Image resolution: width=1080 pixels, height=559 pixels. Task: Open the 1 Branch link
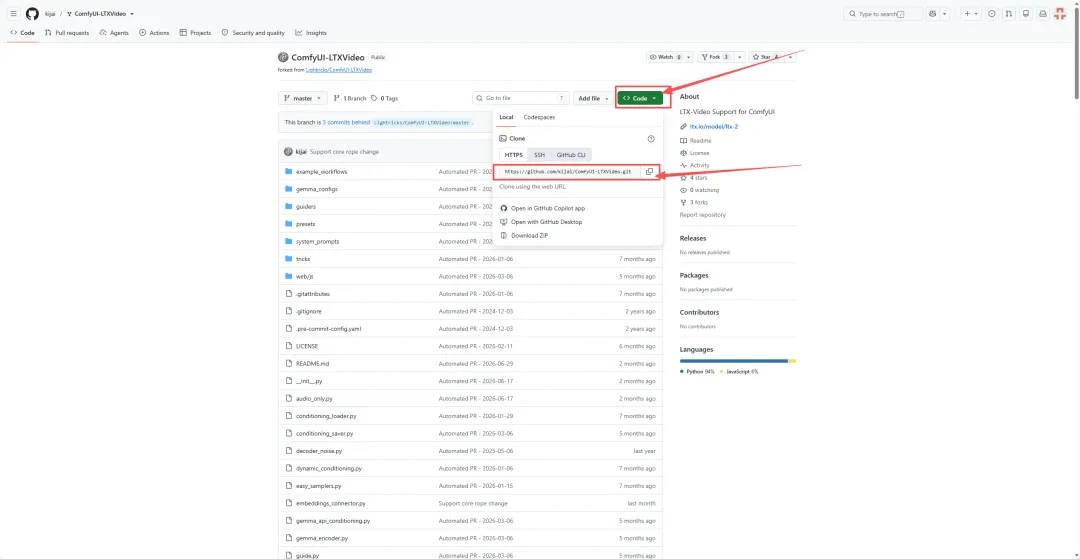pos(350,98)
